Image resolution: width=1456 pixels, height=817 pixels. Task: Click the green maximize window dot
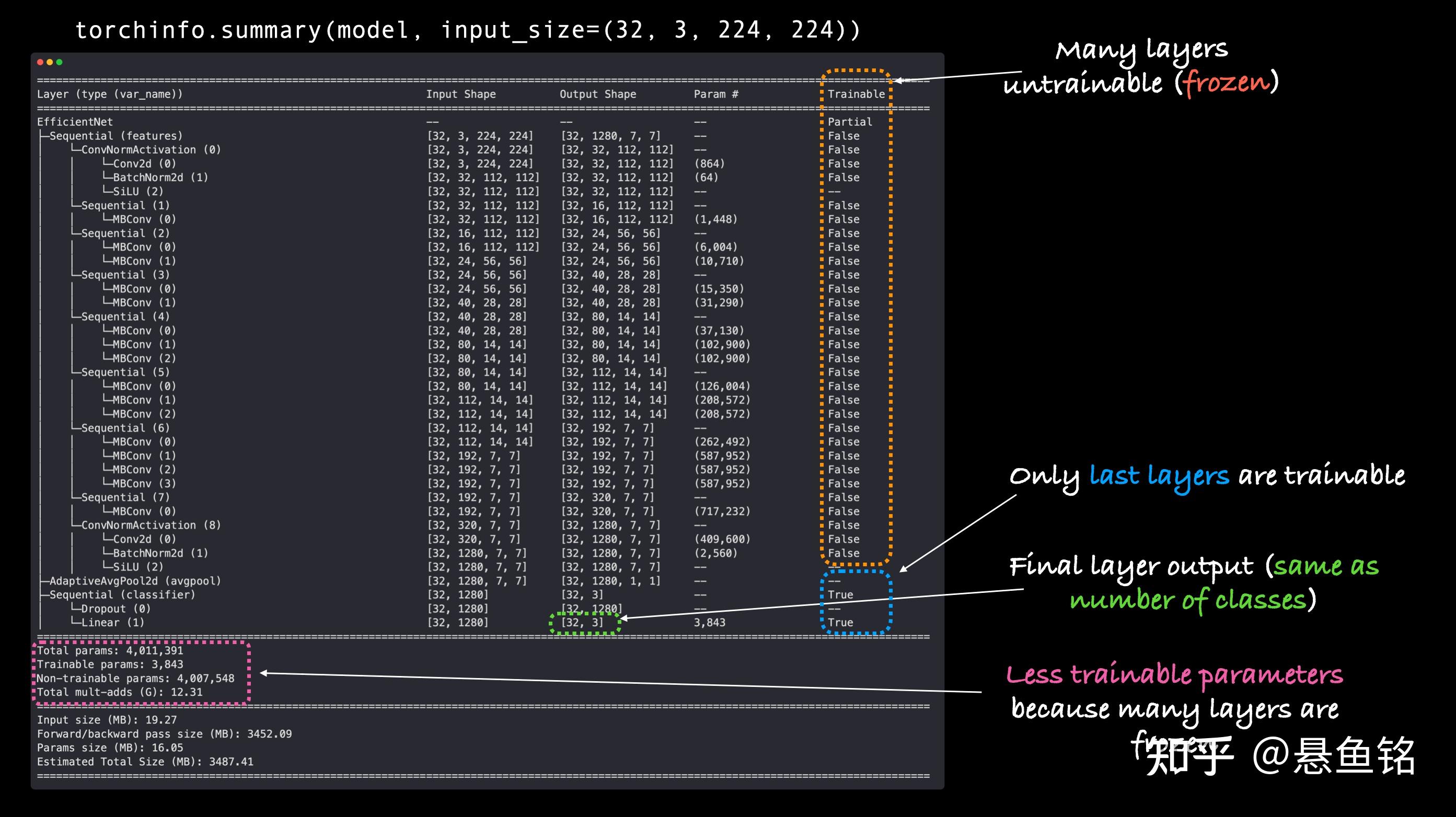click(60, 62)
